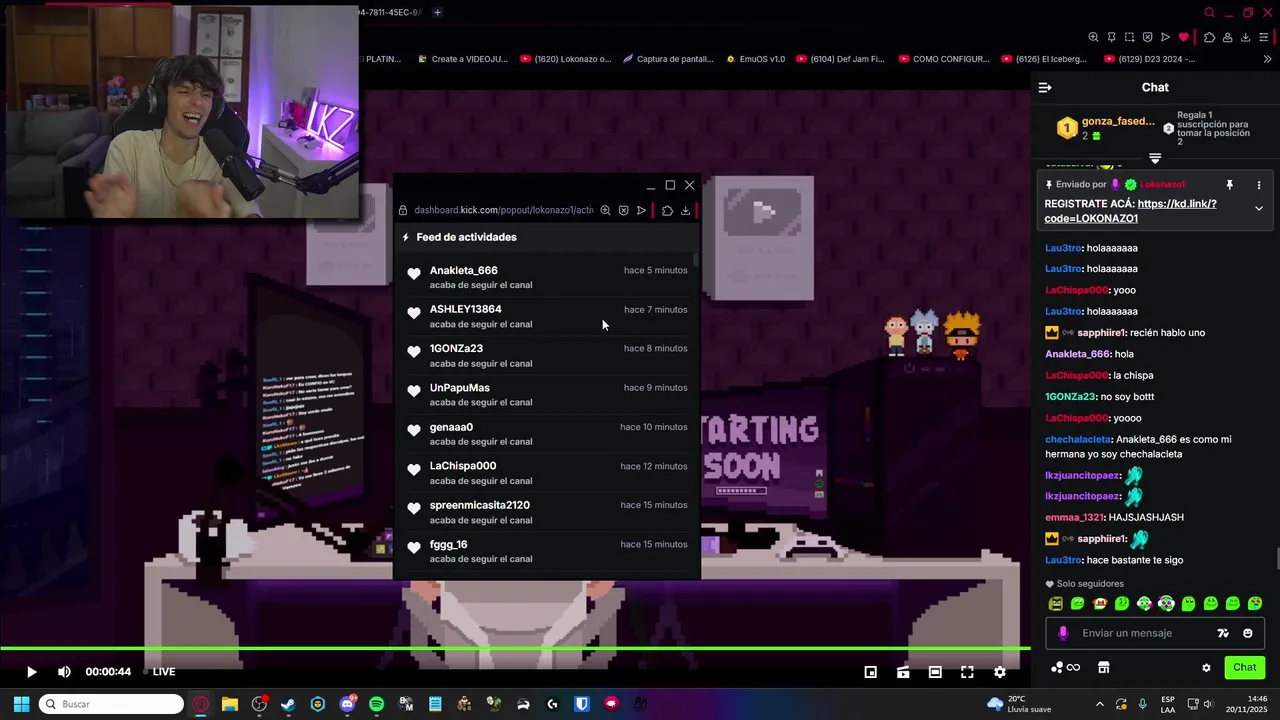
Task: Open the Windows Start menu
Action: [21, 704]
